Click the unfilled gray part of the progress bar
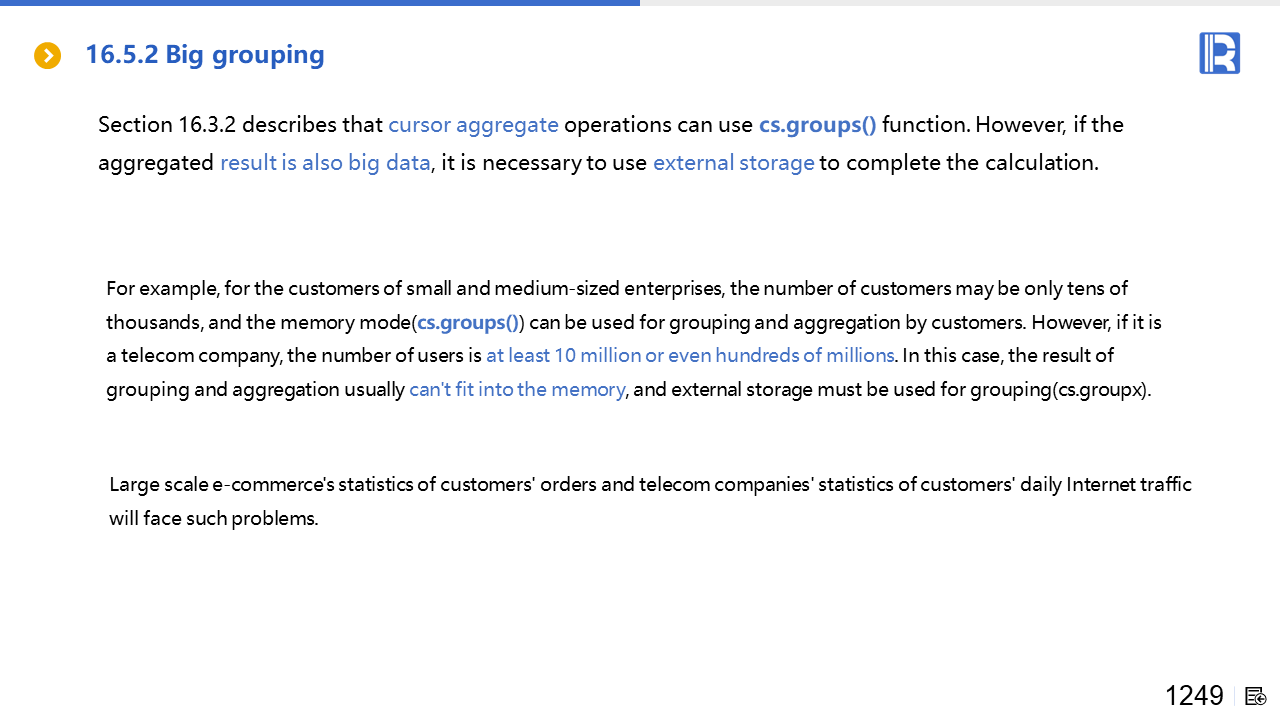The width and height of the screenshot is (1280, 720). 960,3
